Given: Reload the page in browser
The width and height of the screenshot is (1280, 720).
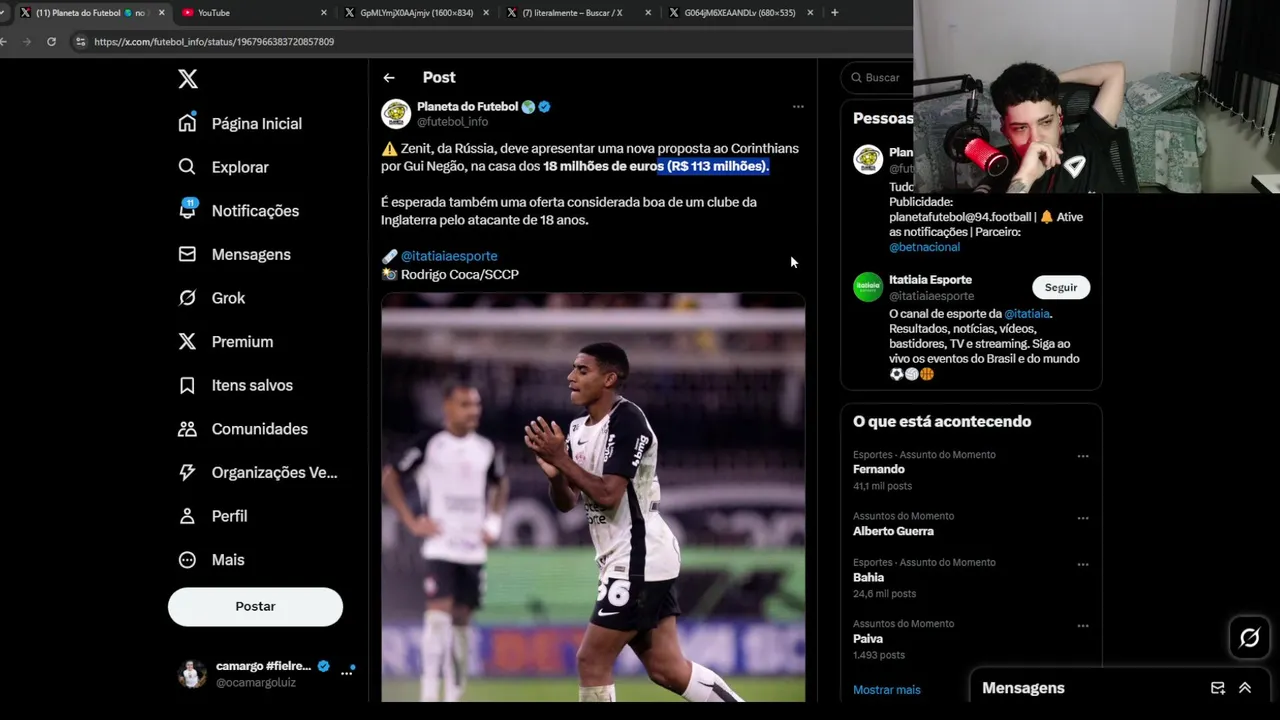Looking at the screenshot, I should [x=51, y=42].
